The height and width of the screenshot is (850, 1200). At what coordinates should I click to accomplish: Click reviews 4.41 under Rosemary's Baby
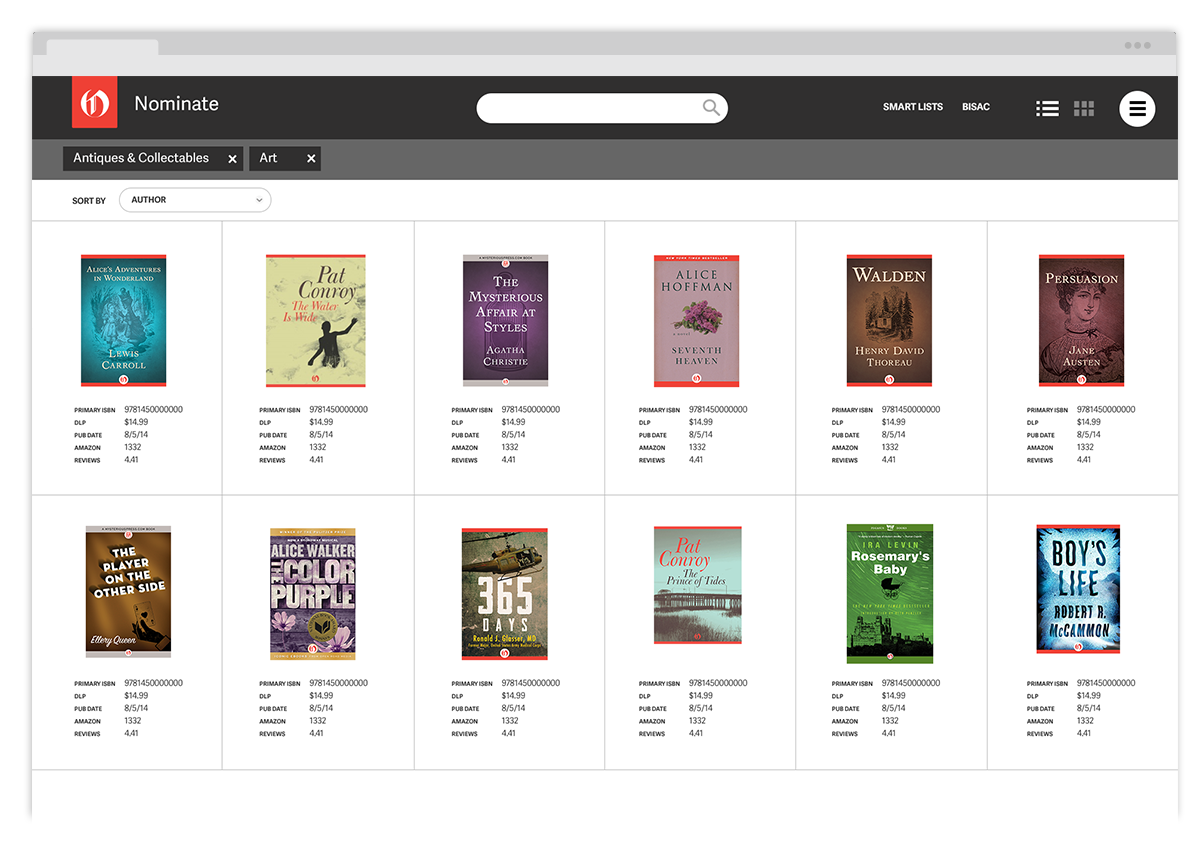[x=889, y=733]
